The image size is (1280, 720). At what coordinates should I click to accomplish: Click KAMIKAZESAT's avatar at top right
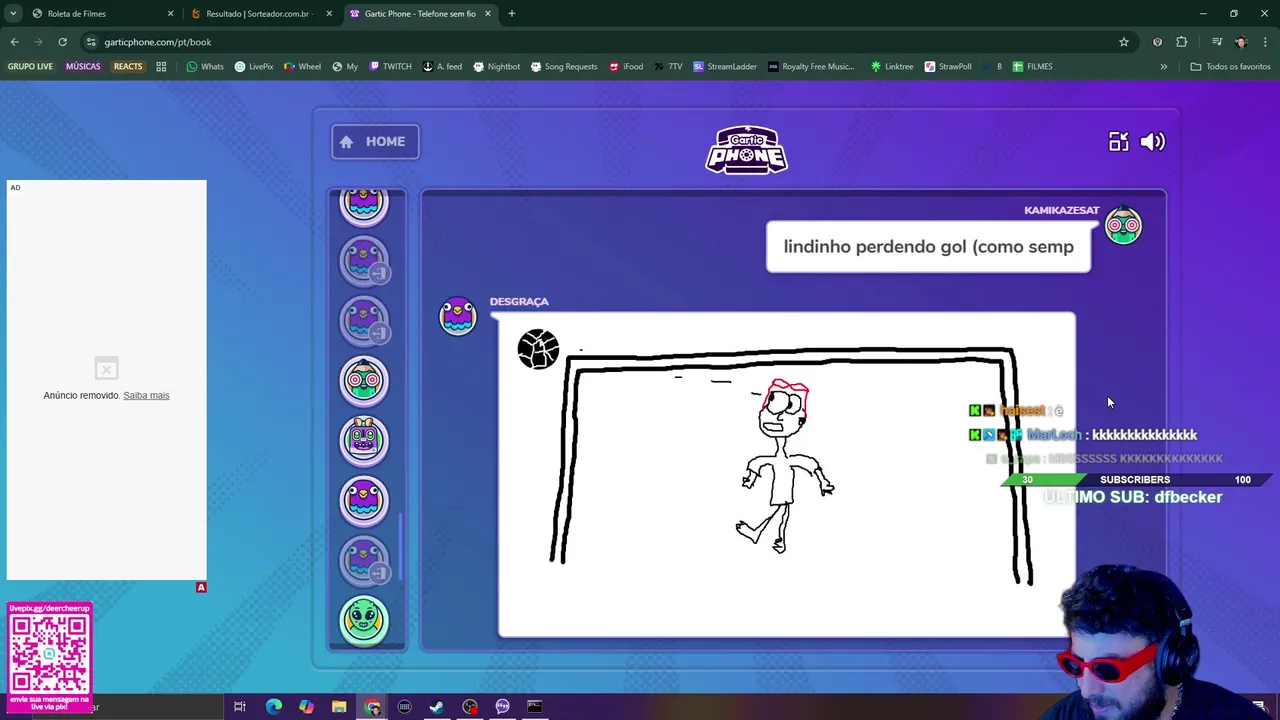point(1123,226)
